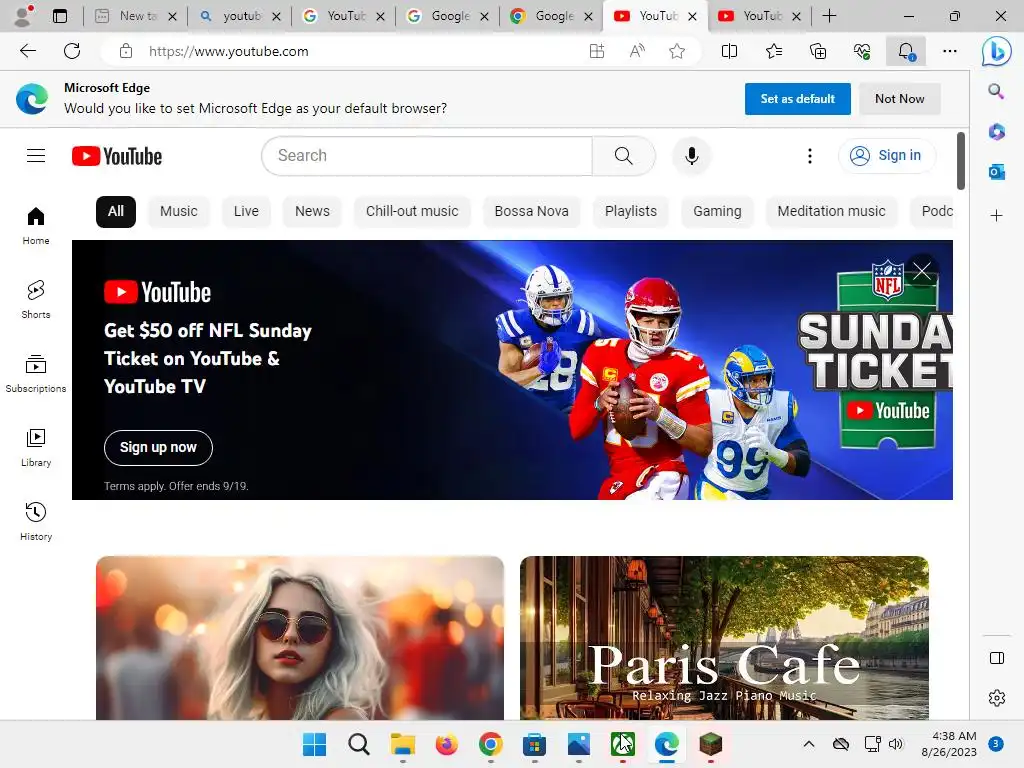Click the address bar URL
The image size is (1024, 768).
pos(229,51)
